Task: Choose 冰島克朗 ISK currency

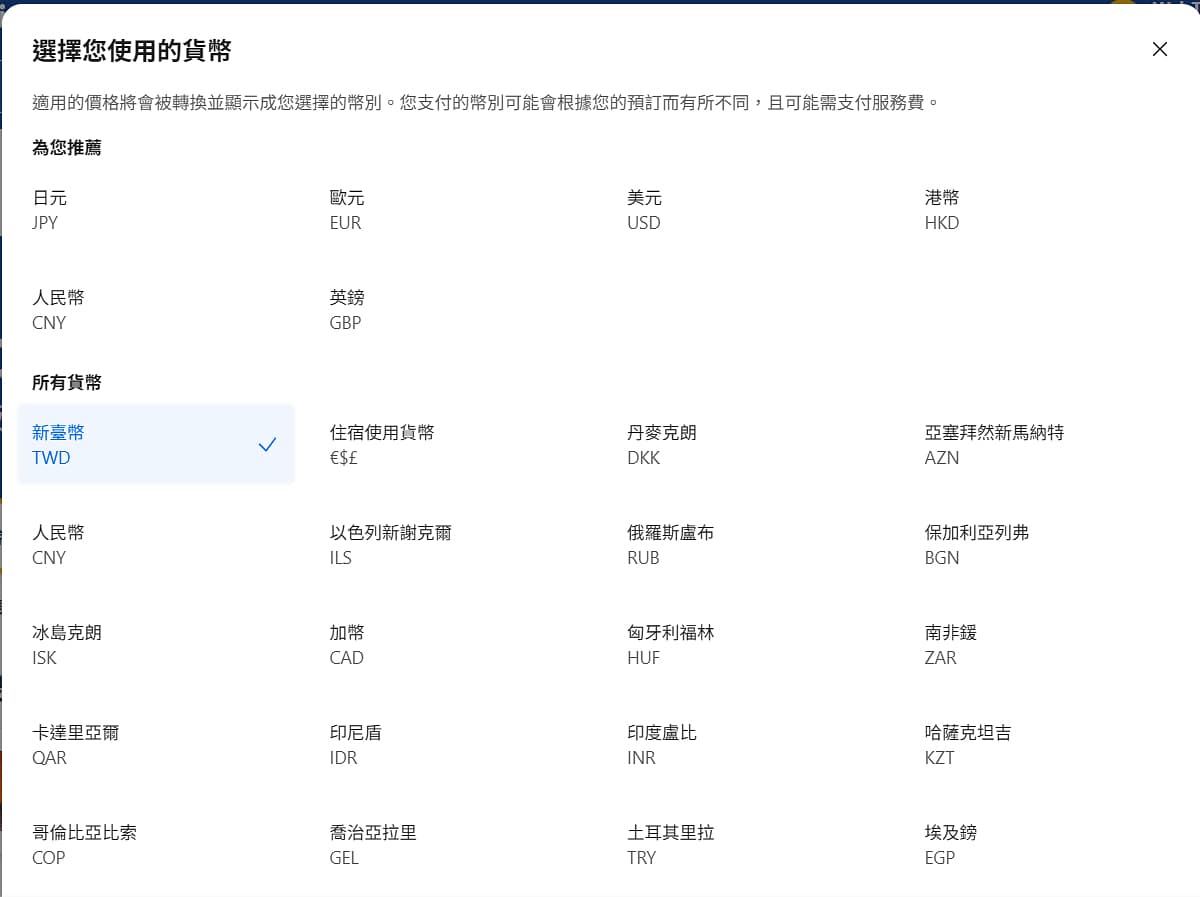Action: click(x=67, y=645)
